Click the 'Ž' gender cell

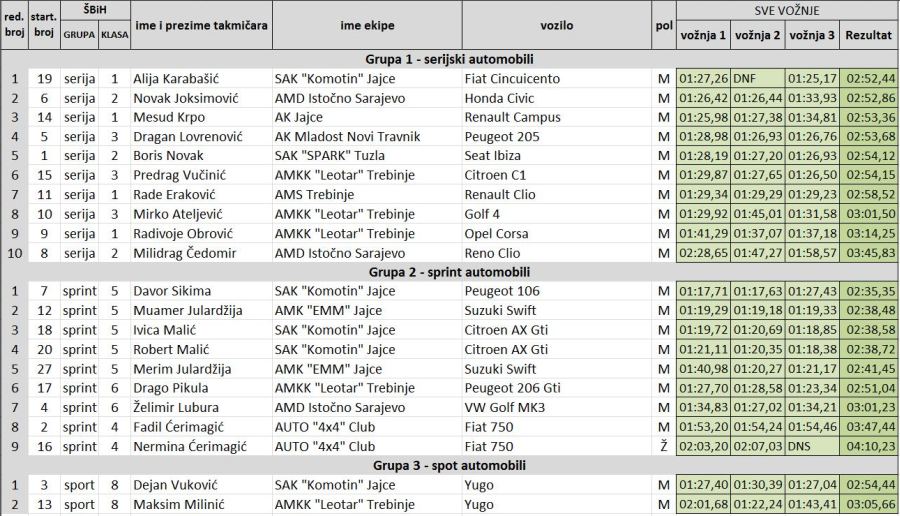[663, 446]
